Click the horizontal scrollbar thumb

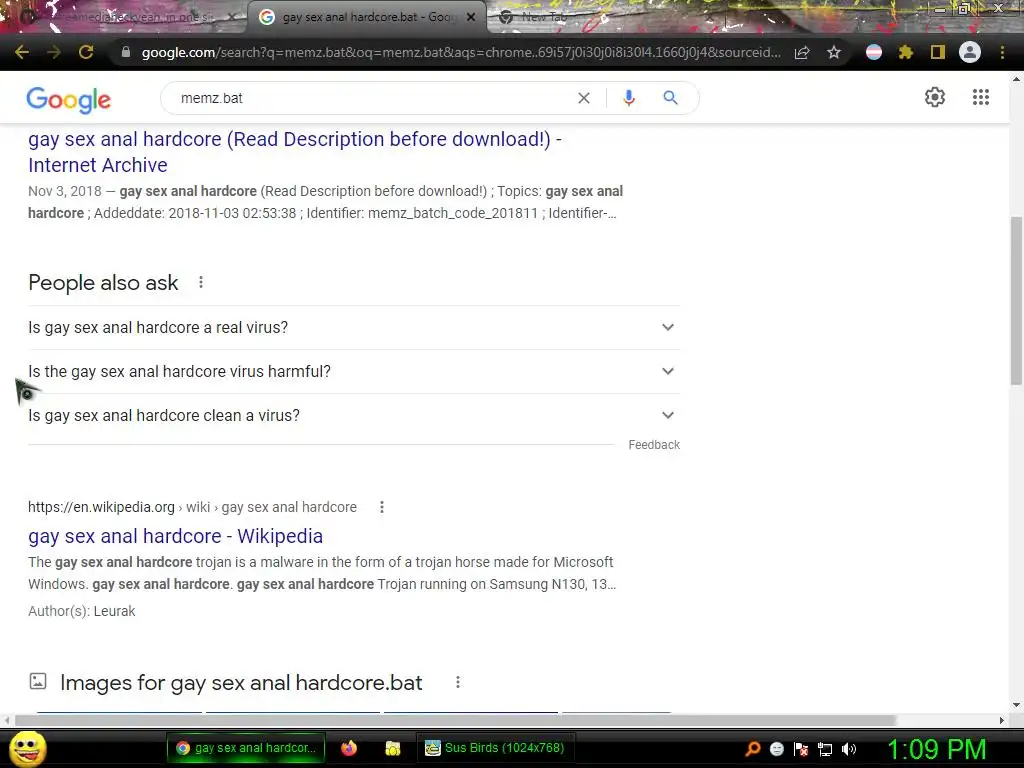coord(455,720)
